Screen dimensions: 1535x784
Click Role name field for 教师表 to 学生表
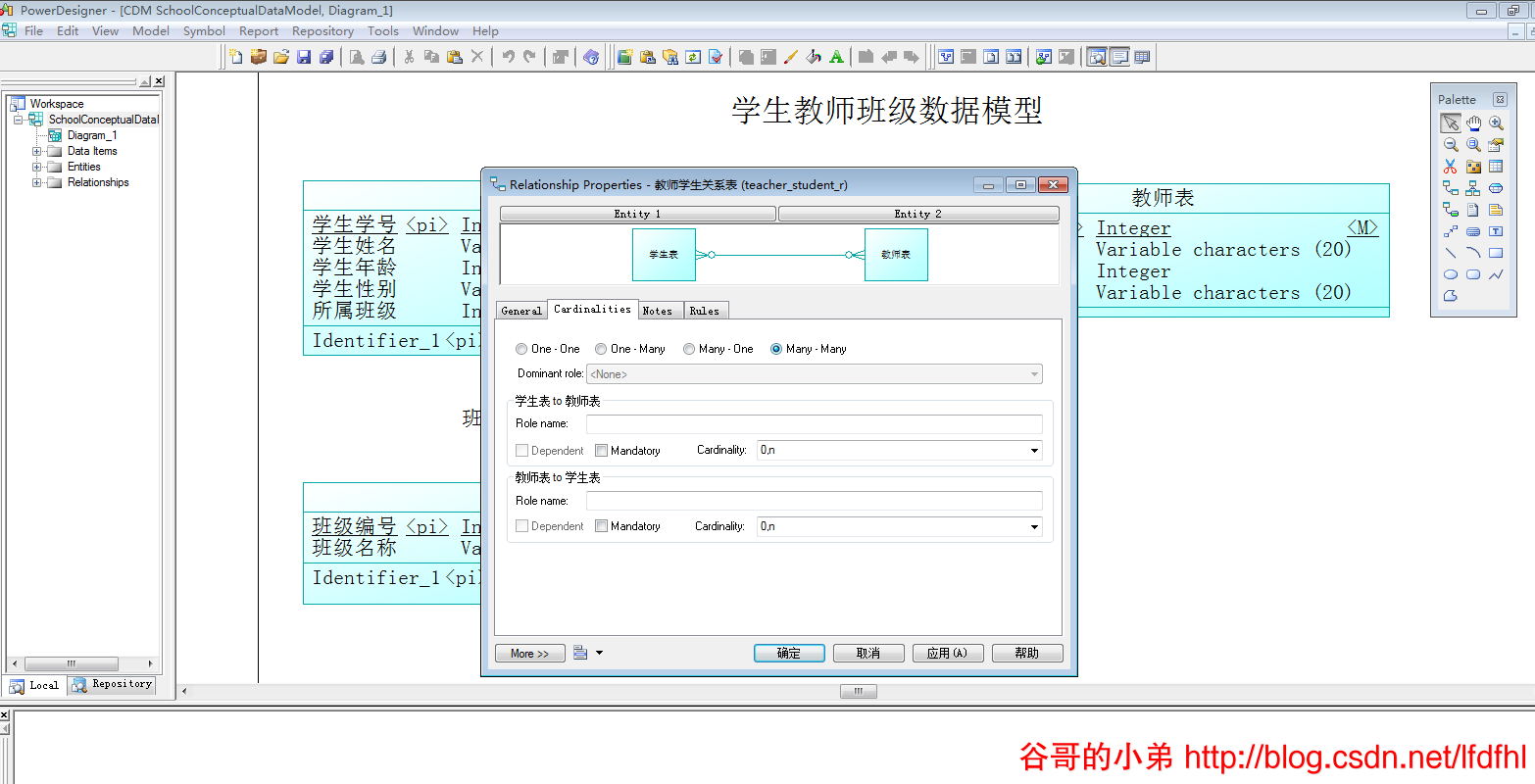click(814, 501)
